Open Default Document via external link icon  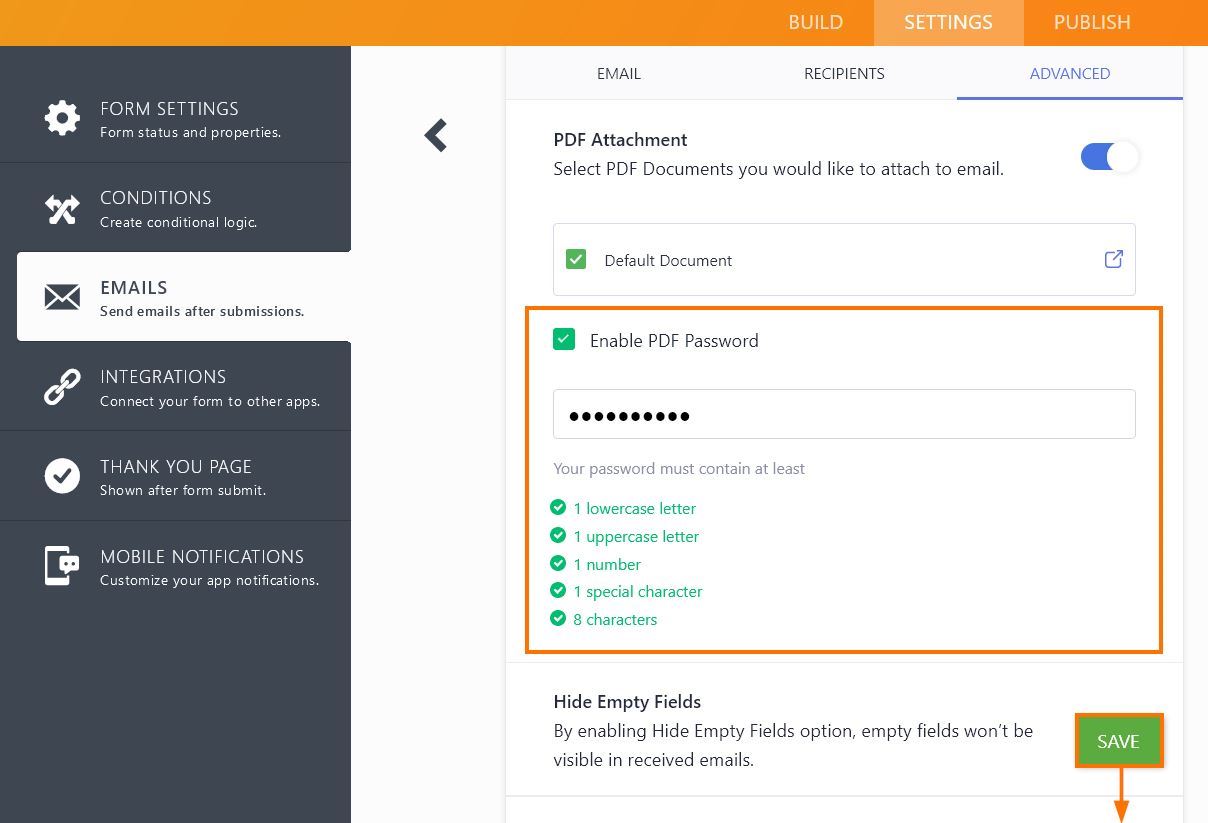(x=1113, y=260)
